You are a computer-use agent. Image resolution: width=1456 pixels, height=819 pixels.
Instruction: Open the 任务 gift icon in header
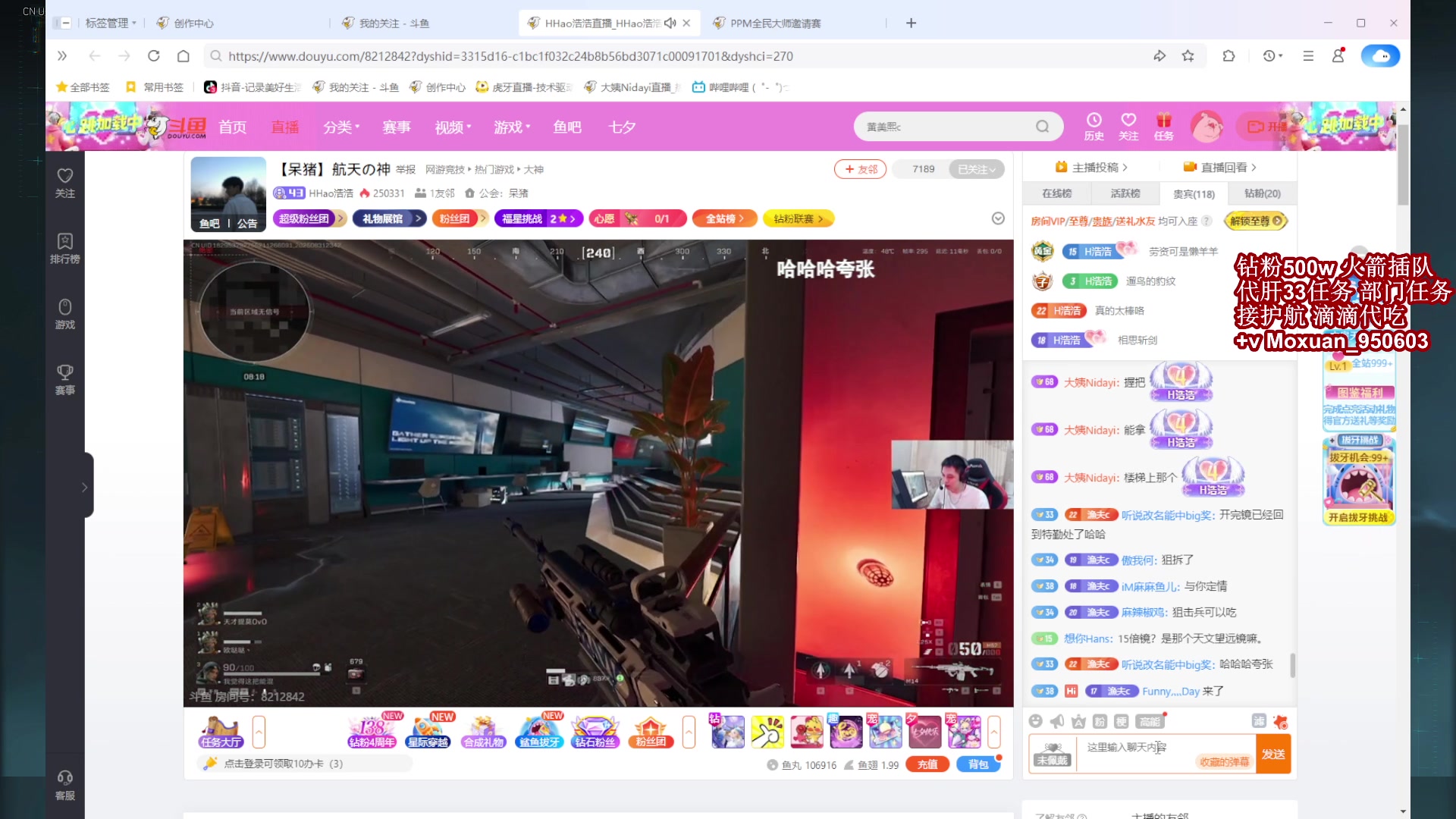click(1163, 127)
